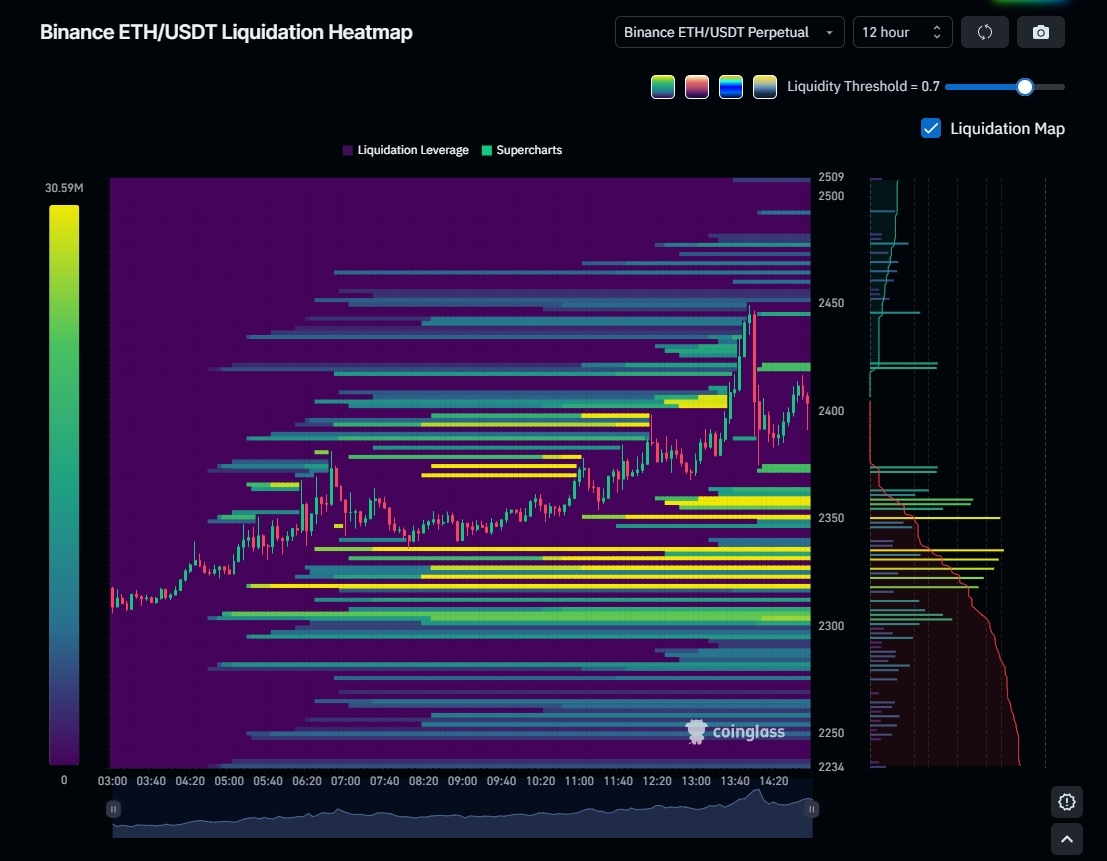Open the Binance ETH/USDT Perpetual dropdown

(729, 32)
